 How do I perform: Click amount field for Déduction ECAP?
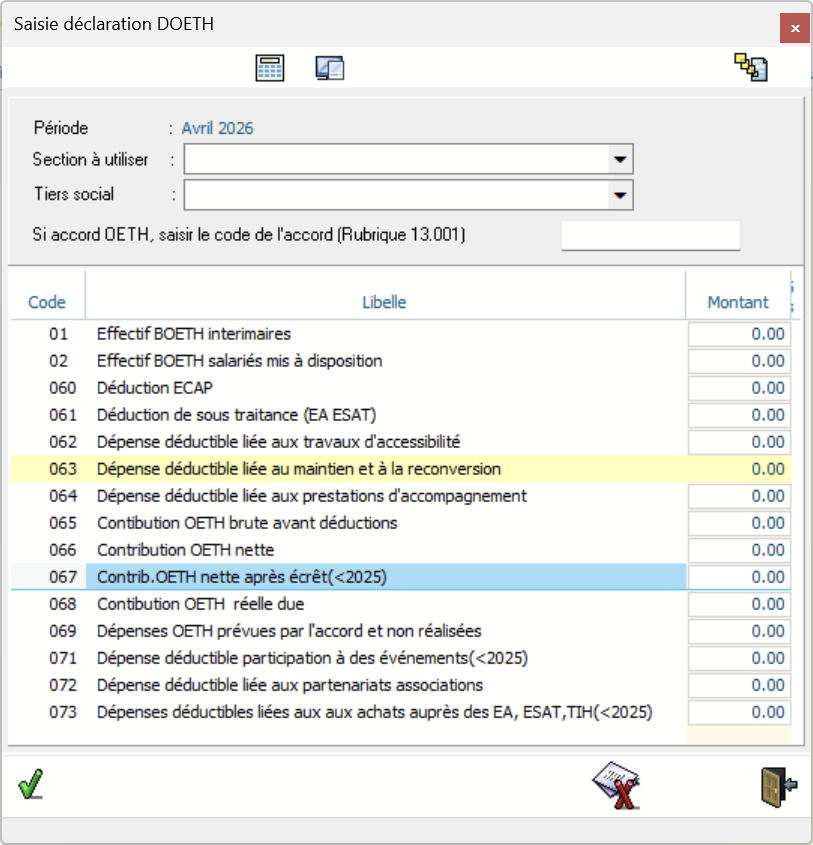pos(739,388)
